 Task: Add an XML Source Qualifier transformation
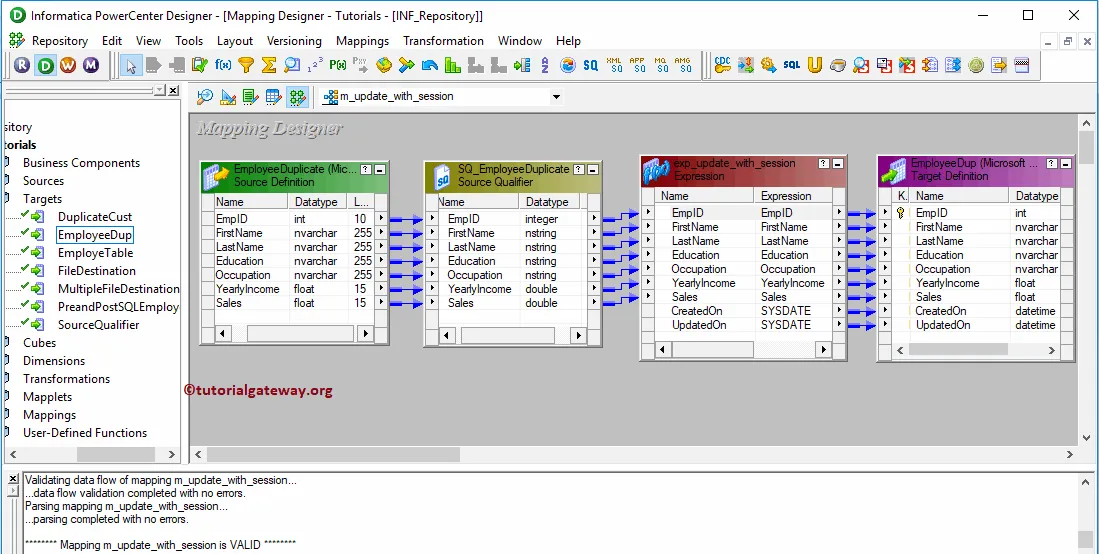[614, 66]
